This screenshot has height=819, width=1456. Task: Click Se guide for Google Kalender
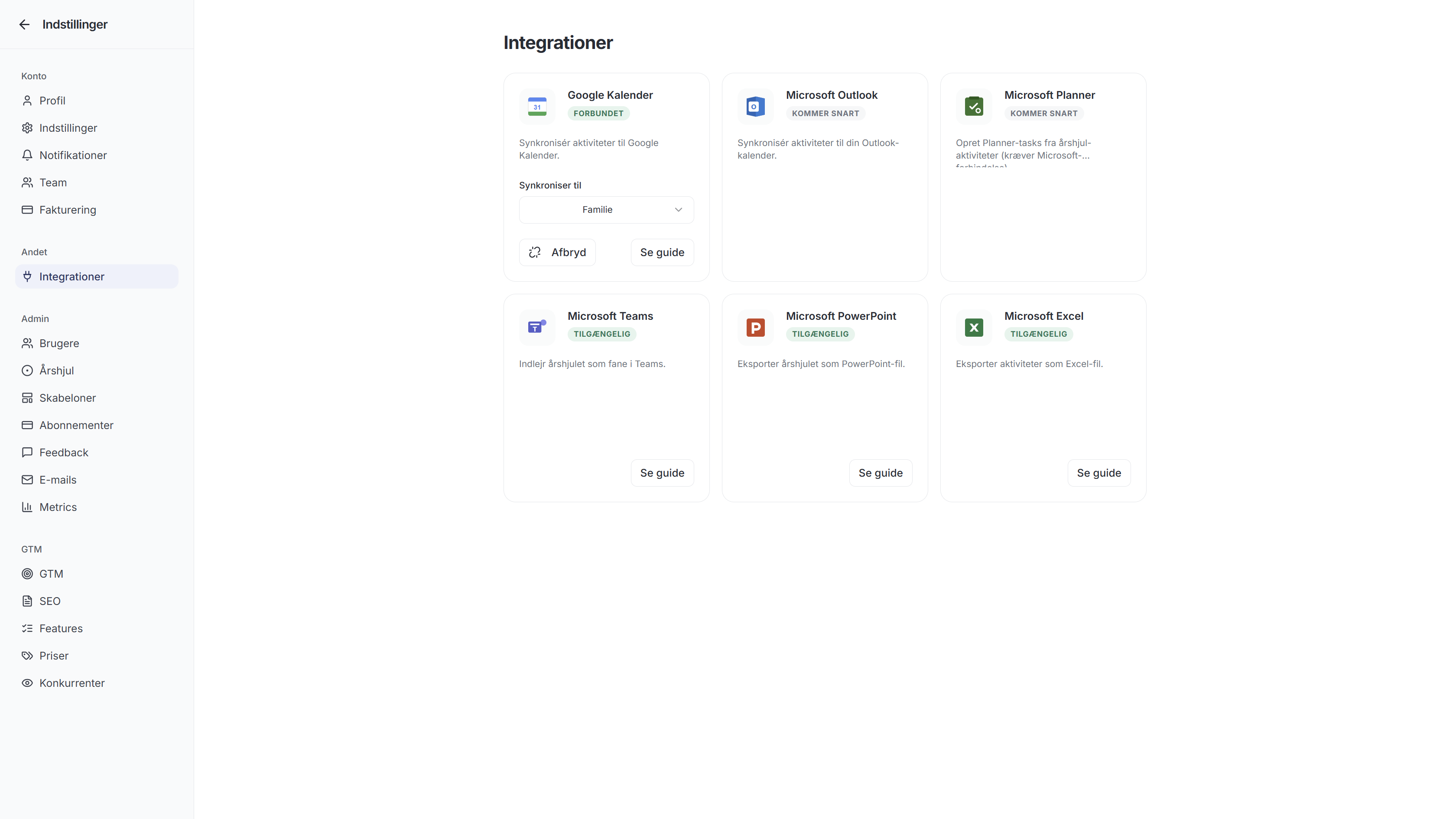tap(662, 252)
